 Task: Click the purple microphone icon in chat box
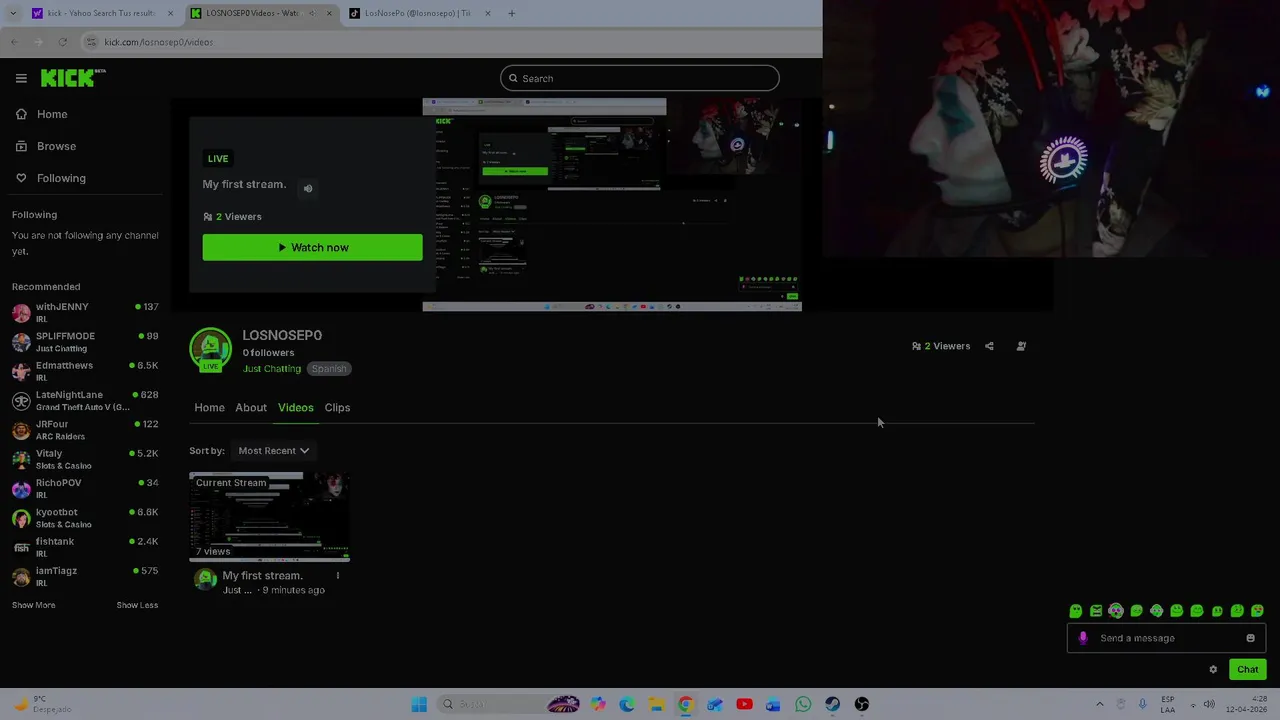click(x=1083, y=638)
